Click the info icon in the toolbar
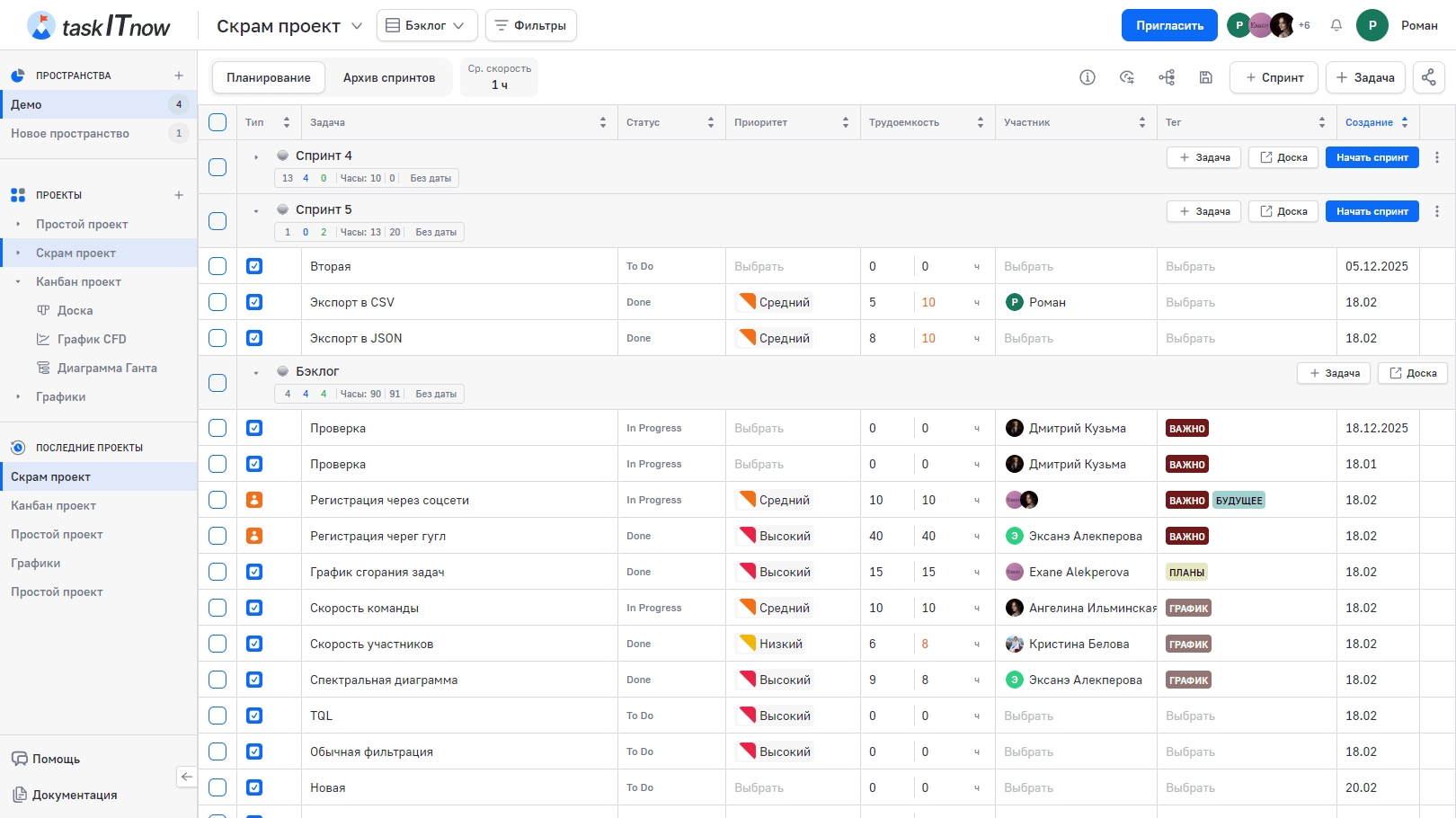 (1088, 77)
